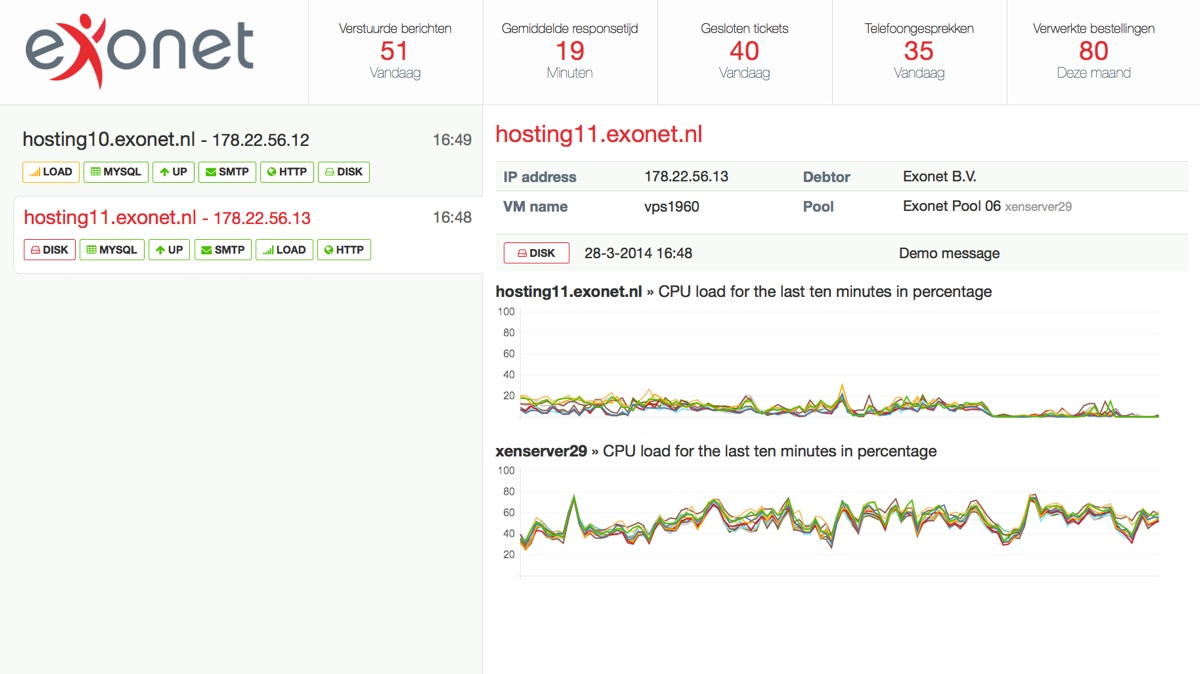Image resolution: width=1200 pixels, height=674 pixels.
Task: Click the 16:48 timestamp in server list
Action: [x=452, y=217]
